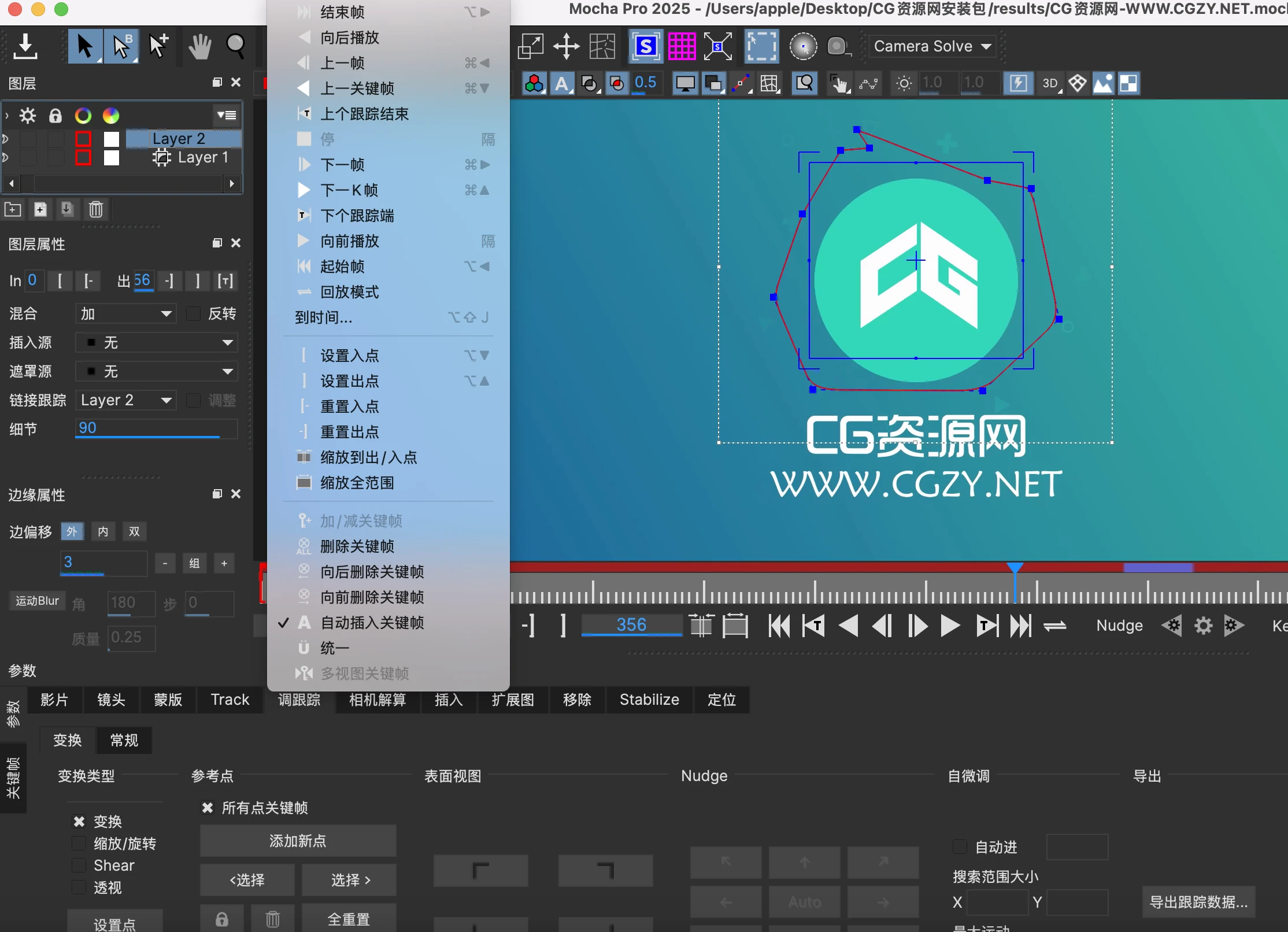The image size is (1288, 932).
Task: Activate the Add Point selection tool
Action: tap(158, 46)
